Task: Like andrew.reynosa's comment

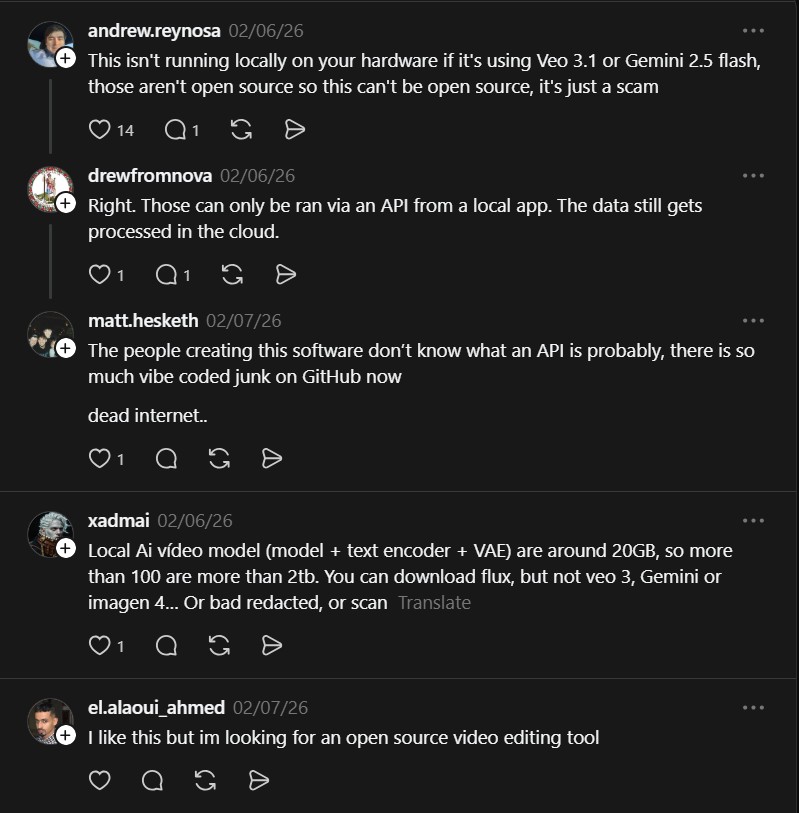Action: point(99,130)
